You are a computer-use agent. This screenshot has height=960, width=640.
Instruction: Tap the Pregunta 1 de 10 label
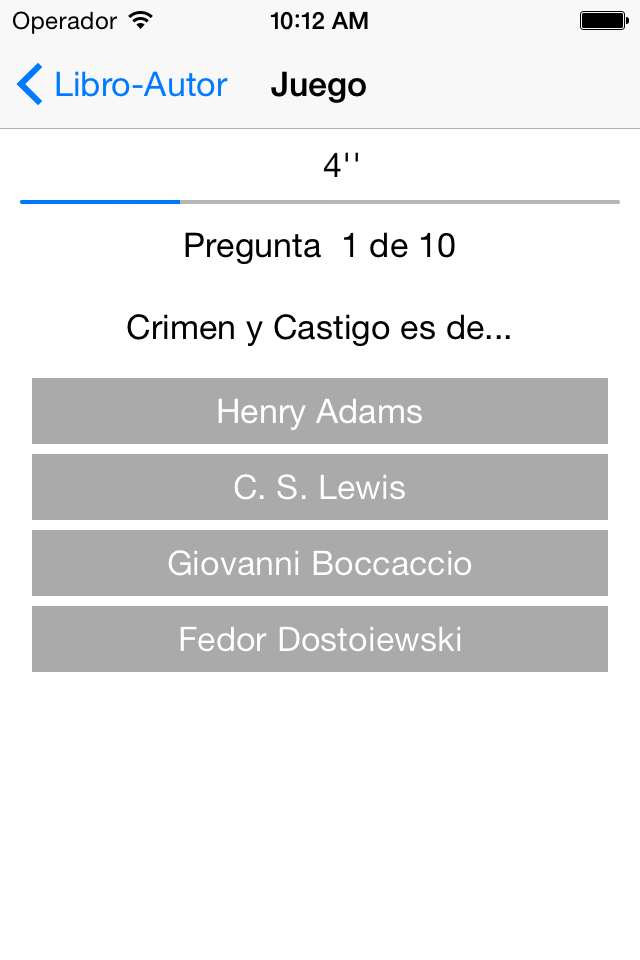pos(320,246)
